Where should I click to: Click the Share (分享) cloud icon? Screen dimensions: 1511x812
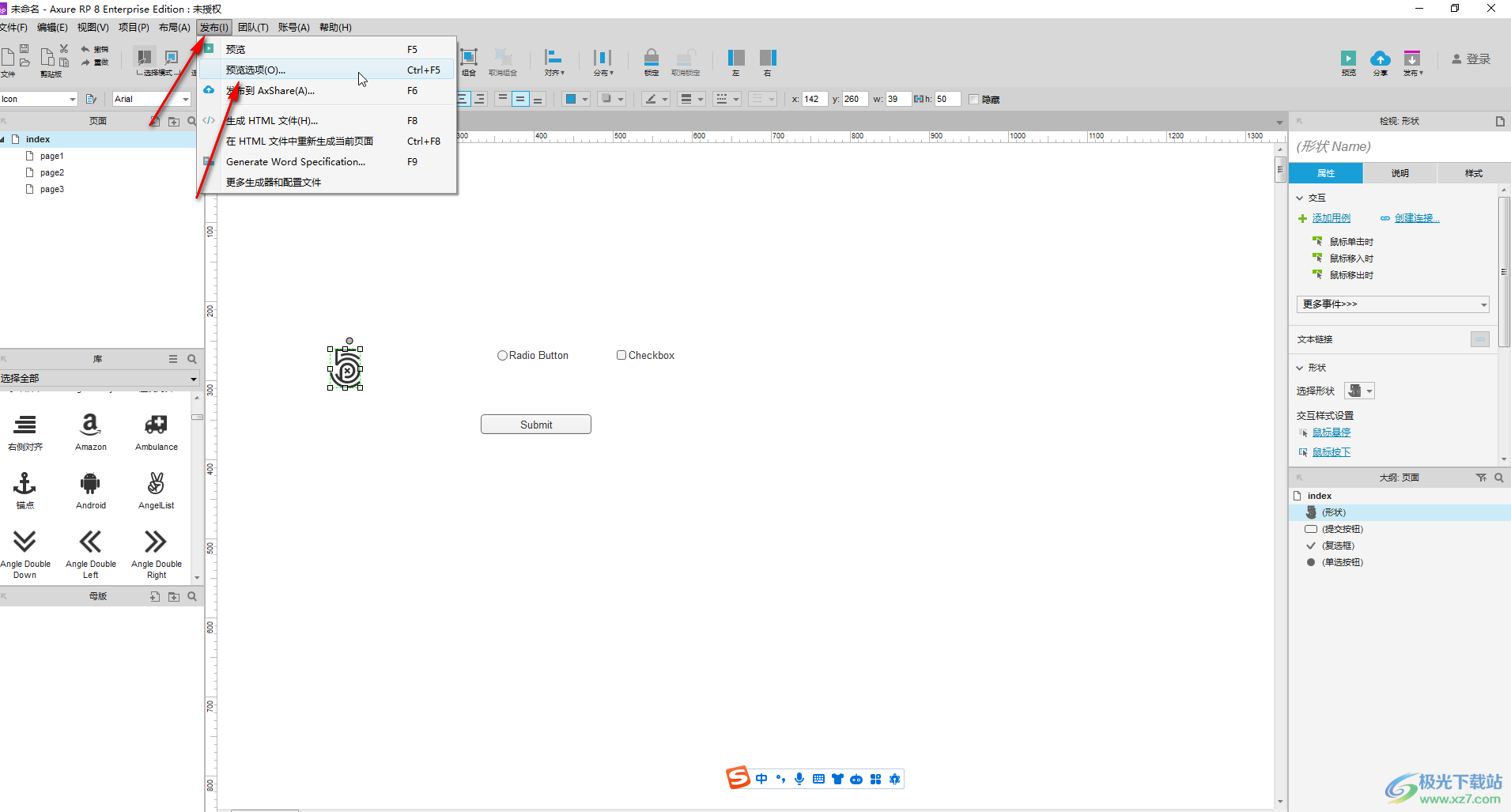(1380, 59)
